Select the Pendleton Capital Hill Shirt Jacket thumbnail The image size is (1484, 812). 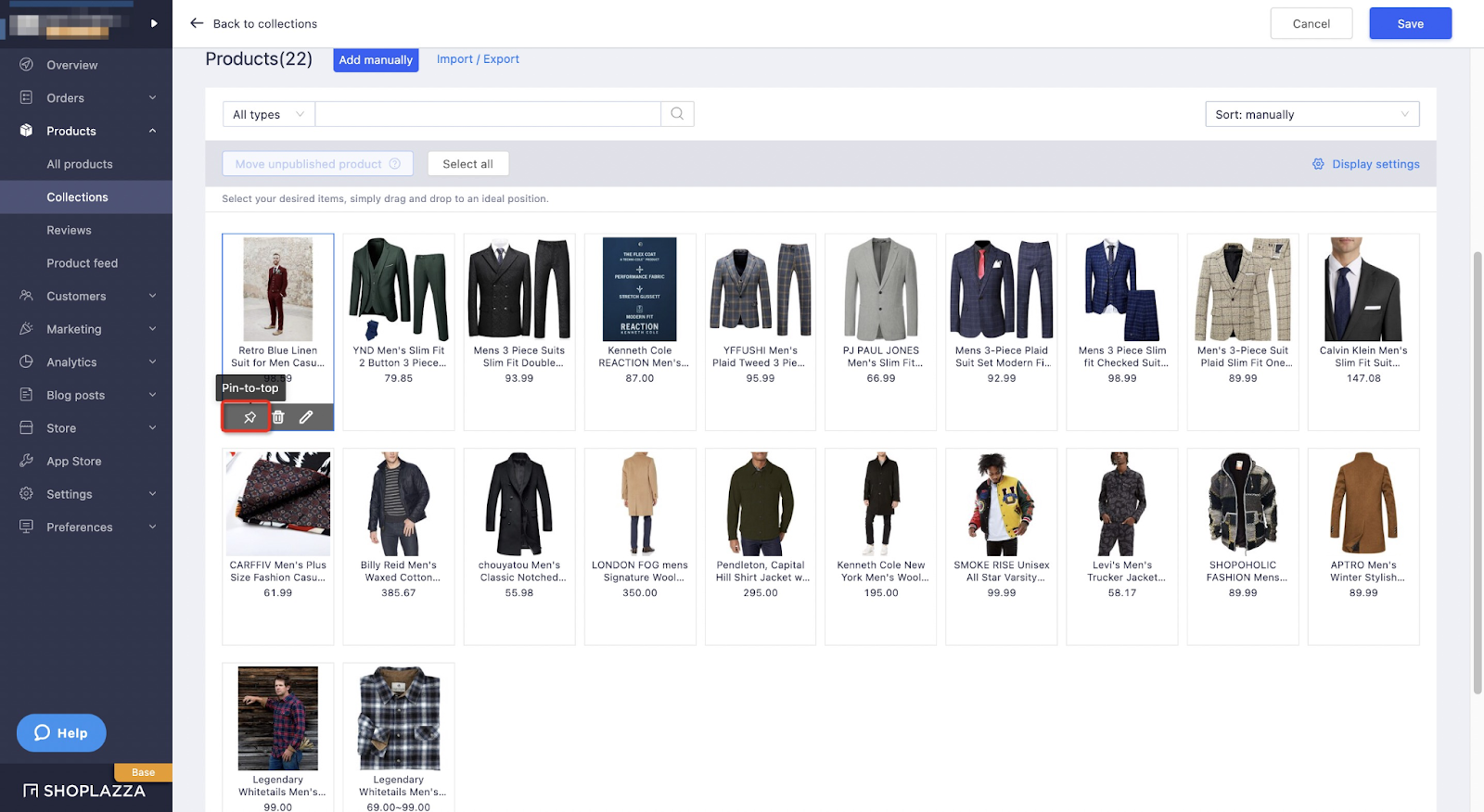tap(761, 503)
